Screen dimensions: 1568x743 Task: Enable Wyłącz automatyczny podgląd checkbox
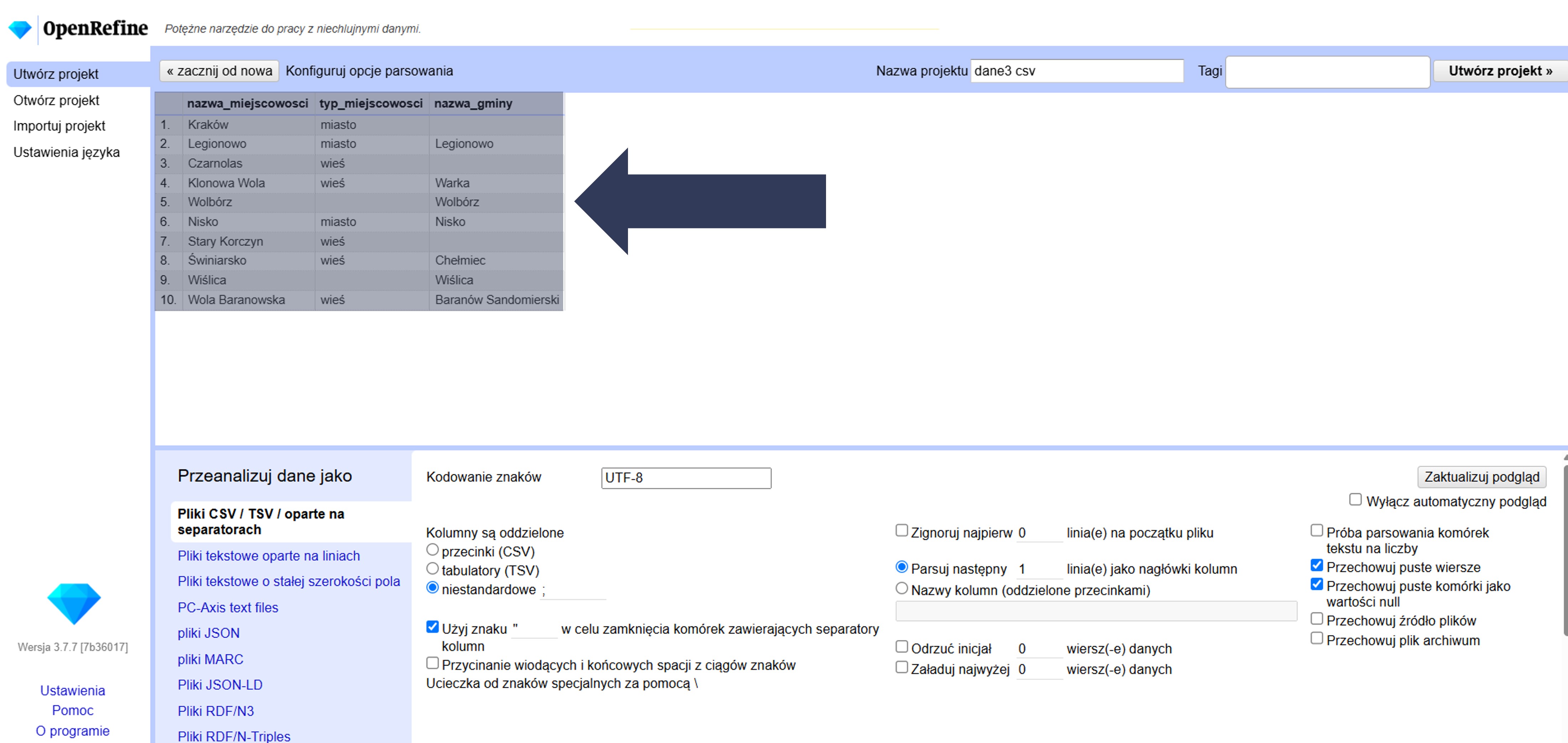[1355, 499]
